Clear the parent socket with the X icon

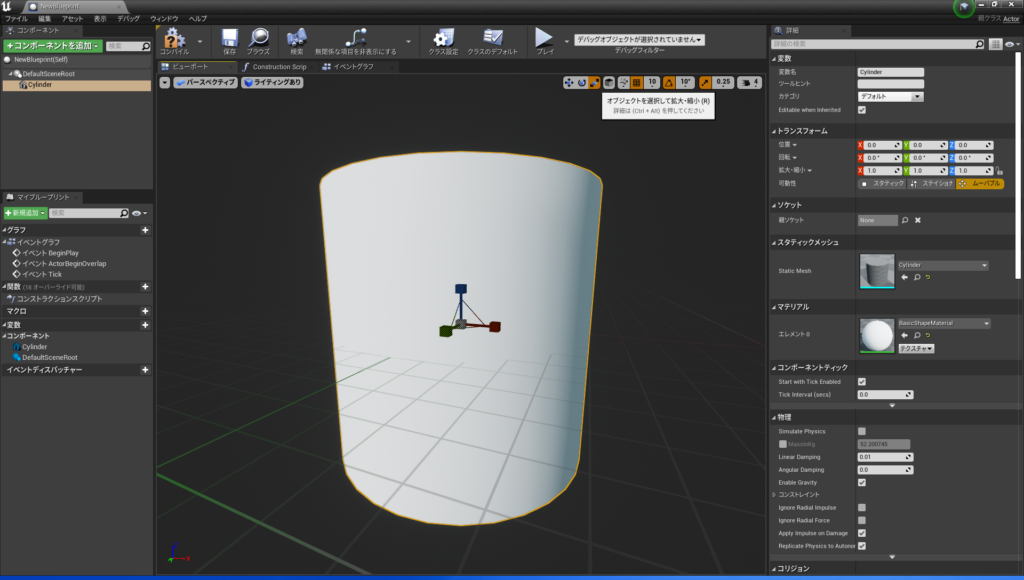pos(917,220)
